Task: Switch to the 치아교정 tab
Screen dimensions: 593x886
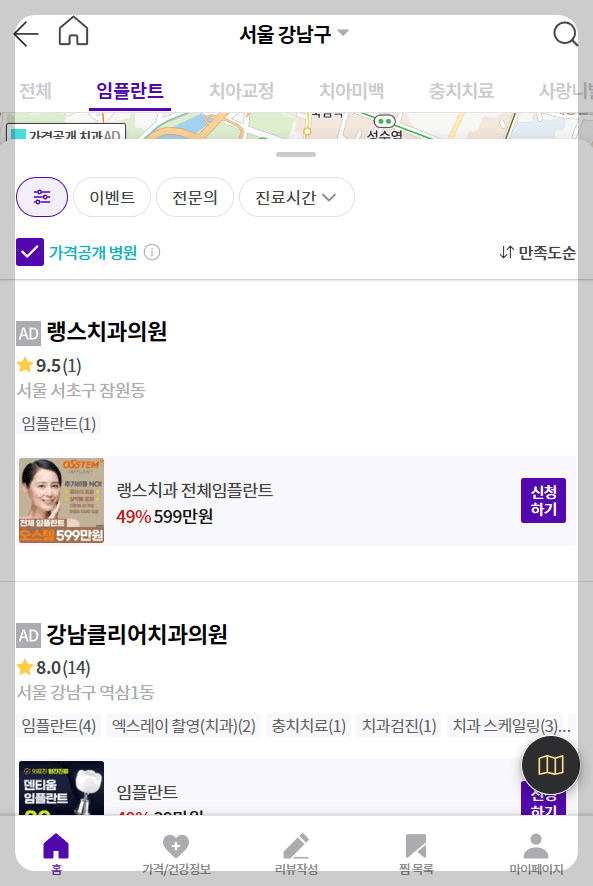Action: click(x=243, y=89)
